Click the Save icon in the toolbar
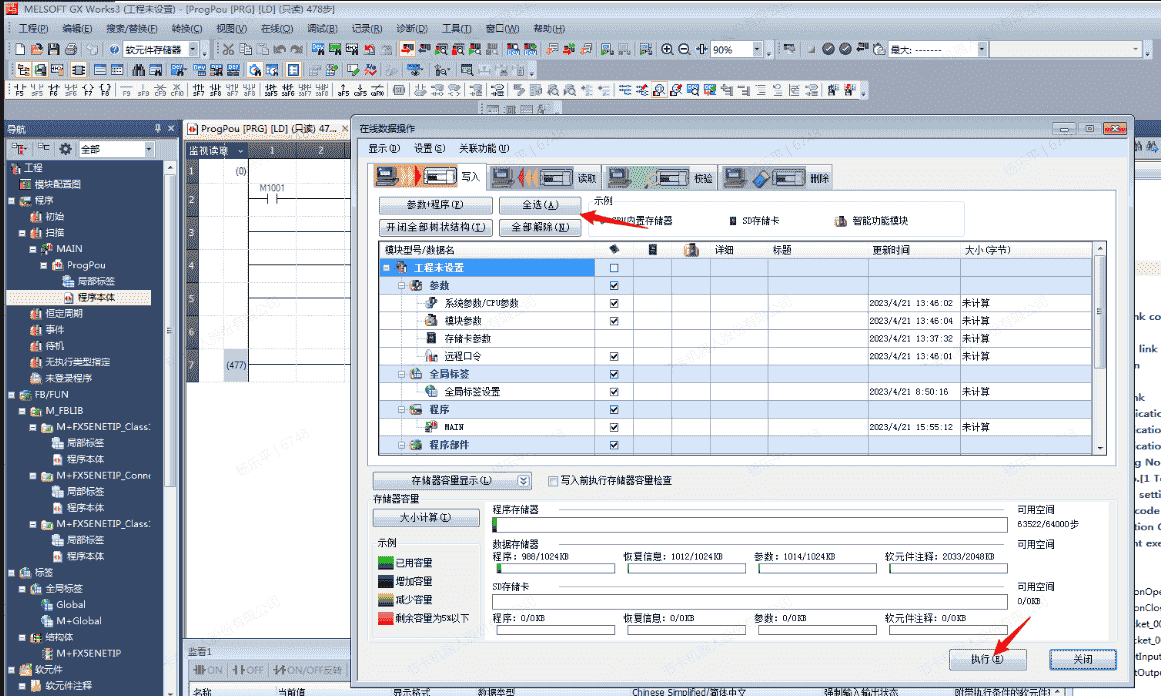 tap(54, 49)
